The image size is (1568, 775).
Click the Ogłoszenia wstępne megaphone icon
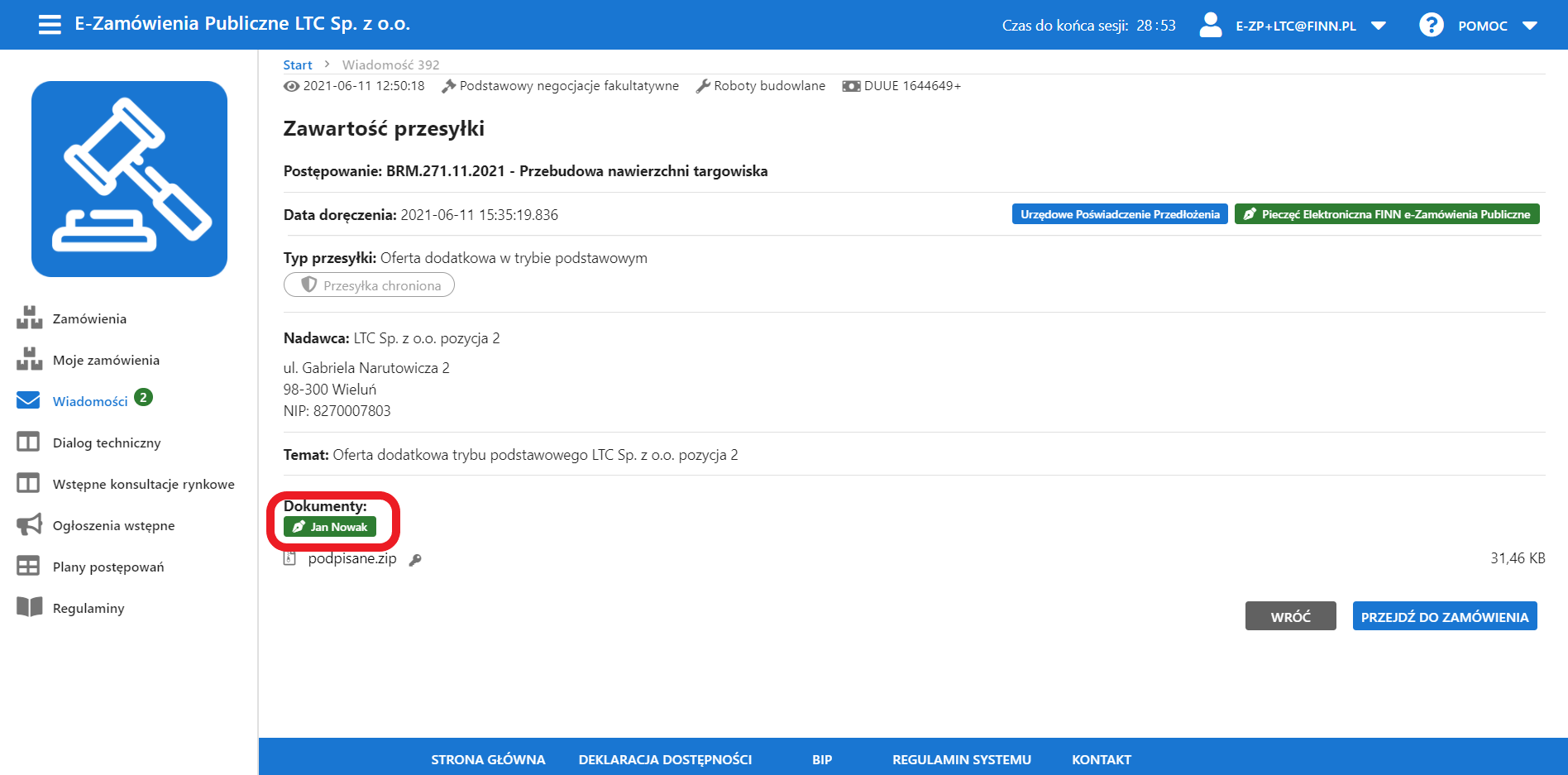click(29, 524)
